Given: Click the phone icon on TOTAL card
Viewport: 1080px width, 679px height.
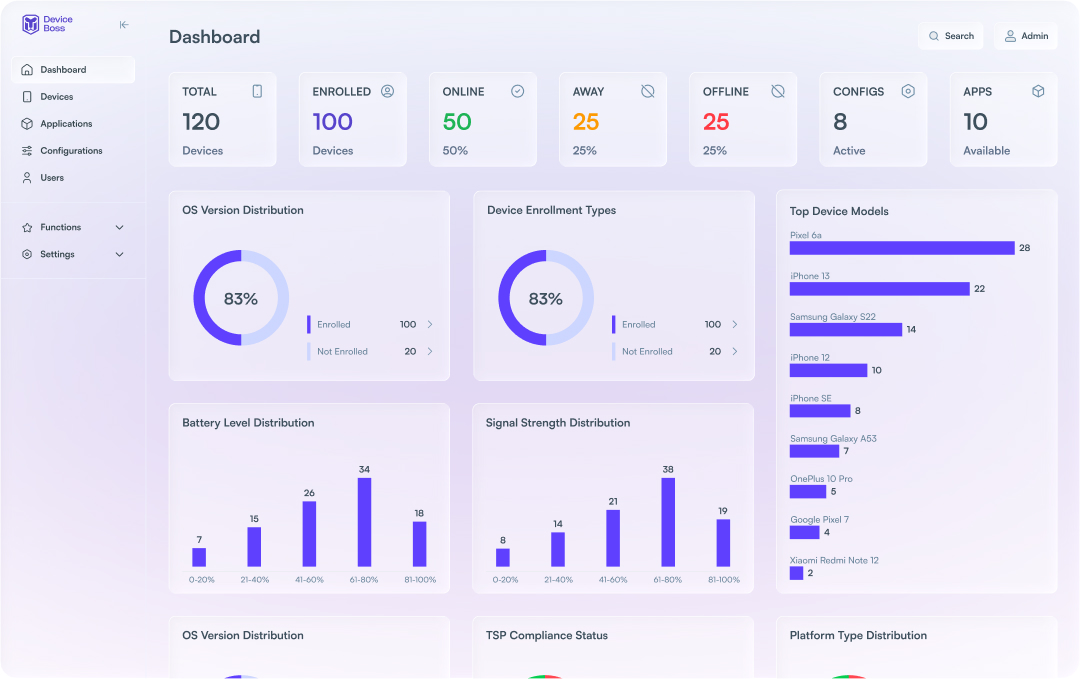Looking at the screenshot, I should pos(257,91).
